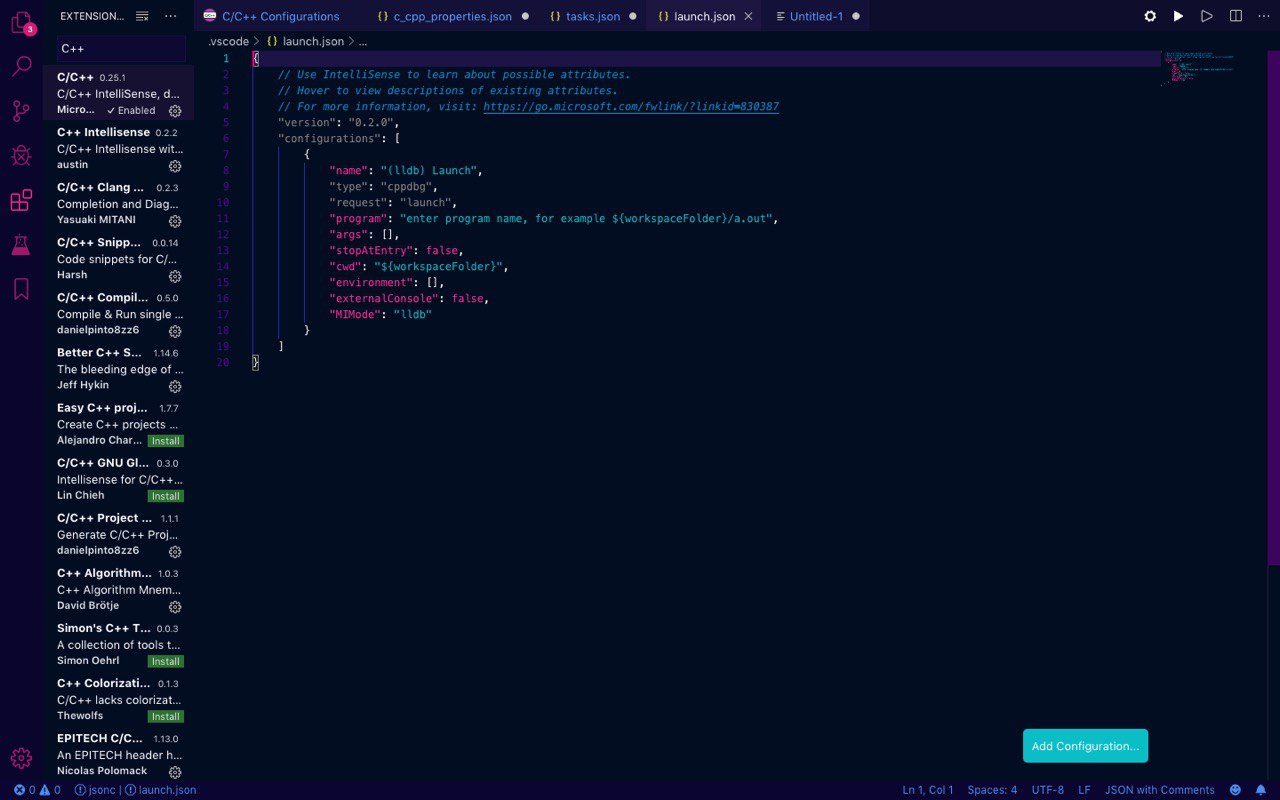Click the Enabled label on C/C++ extension
This screenshot has width=1280, height=800.
point(131,110)
